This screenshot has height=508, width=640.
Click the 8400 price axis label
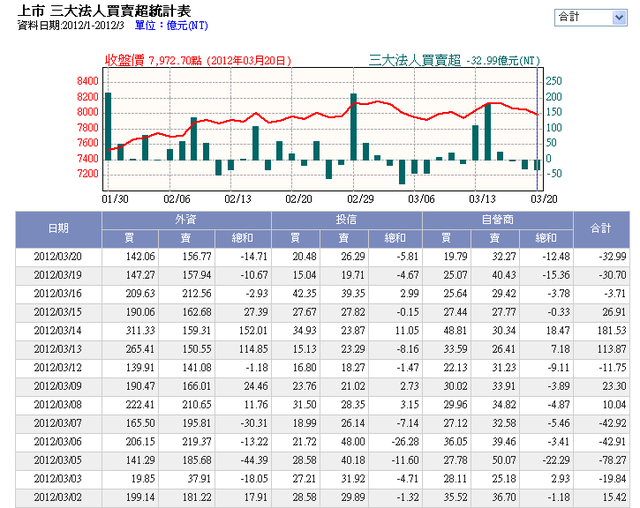pyautogui.click(x=88, y=81)
